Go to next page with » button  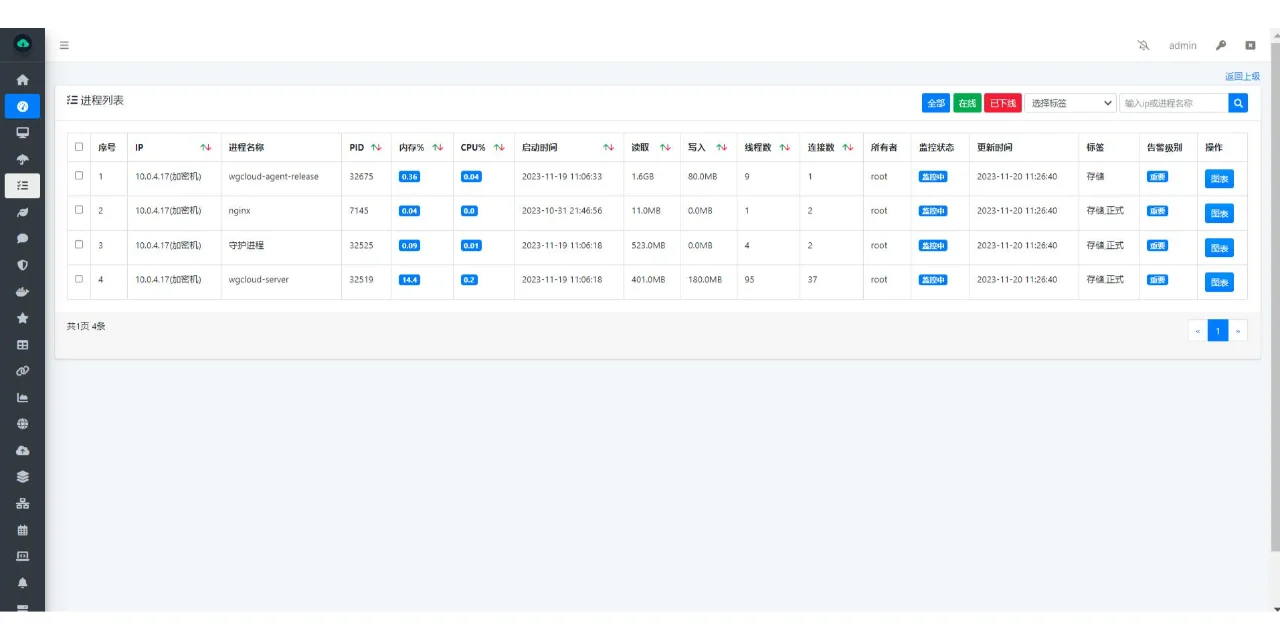[1238, 330]
